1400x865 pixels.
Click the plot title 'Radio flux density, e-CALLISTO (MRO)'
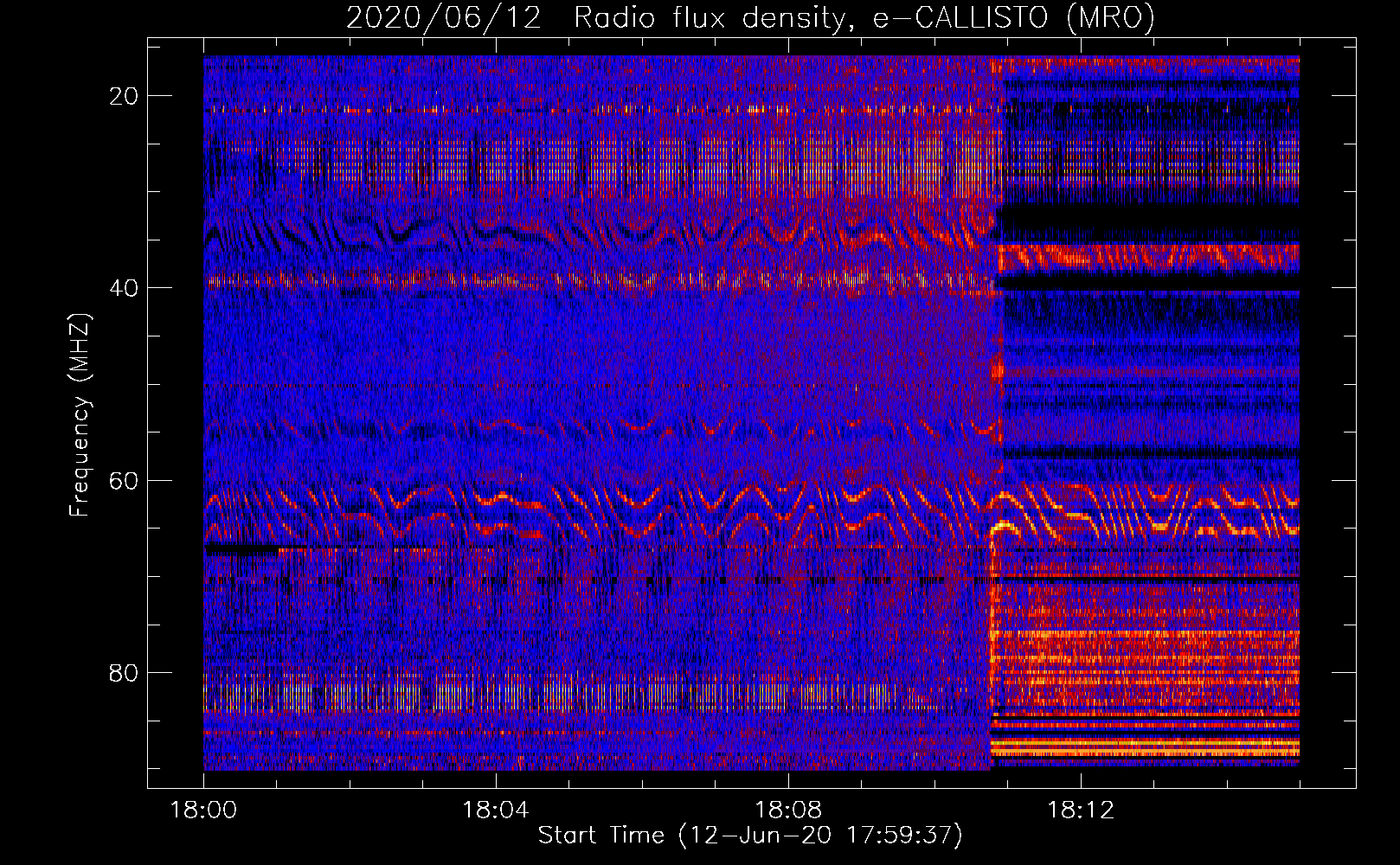[x=864, y=17]
